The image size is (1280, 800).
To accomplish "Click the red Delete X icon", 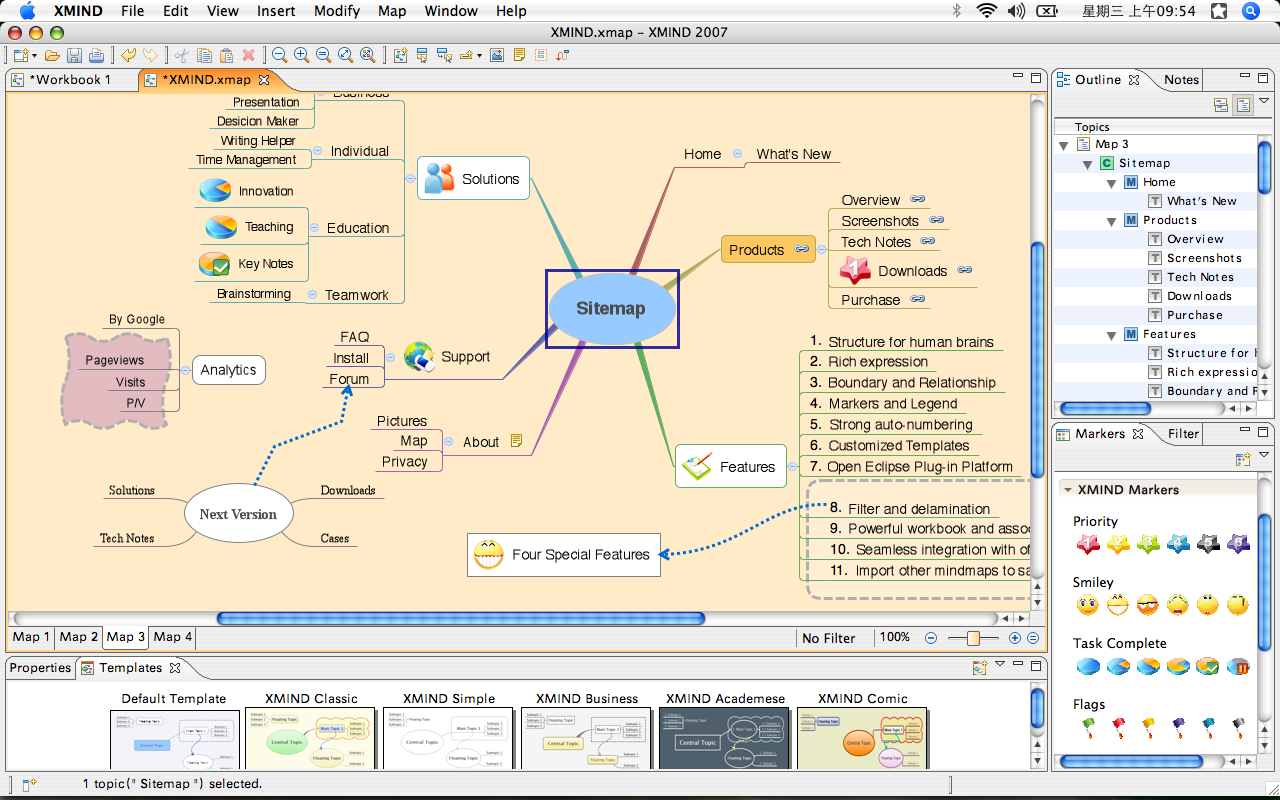I will (x=248, y=56).
